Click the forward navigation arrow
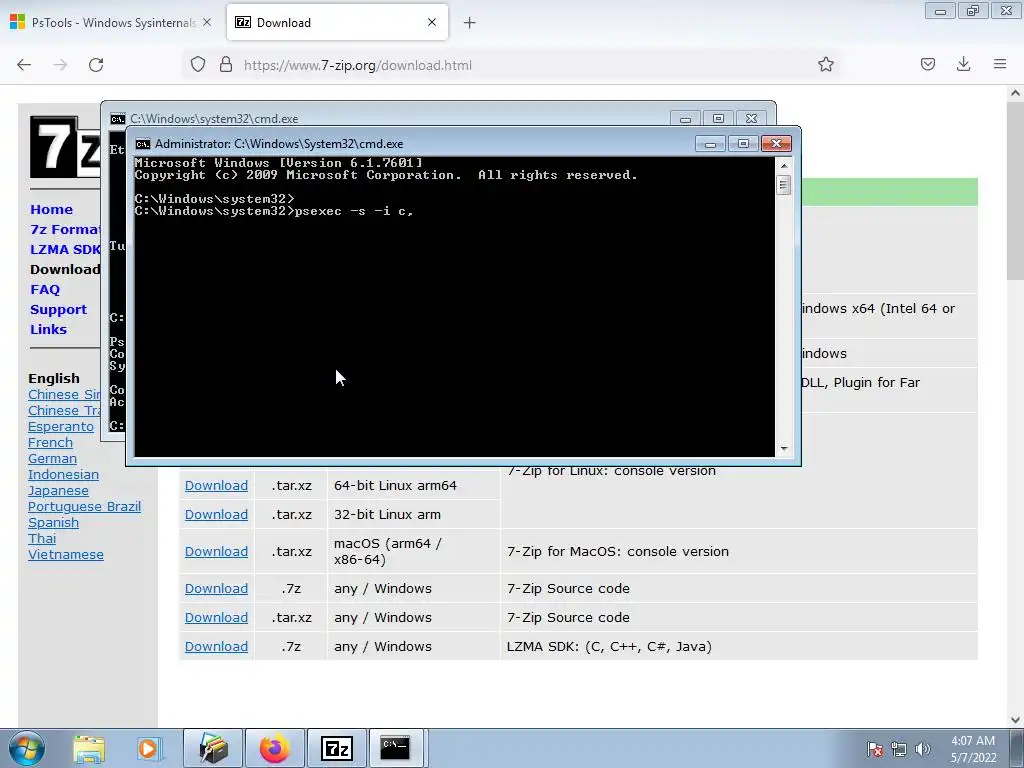 coord(60,65)
